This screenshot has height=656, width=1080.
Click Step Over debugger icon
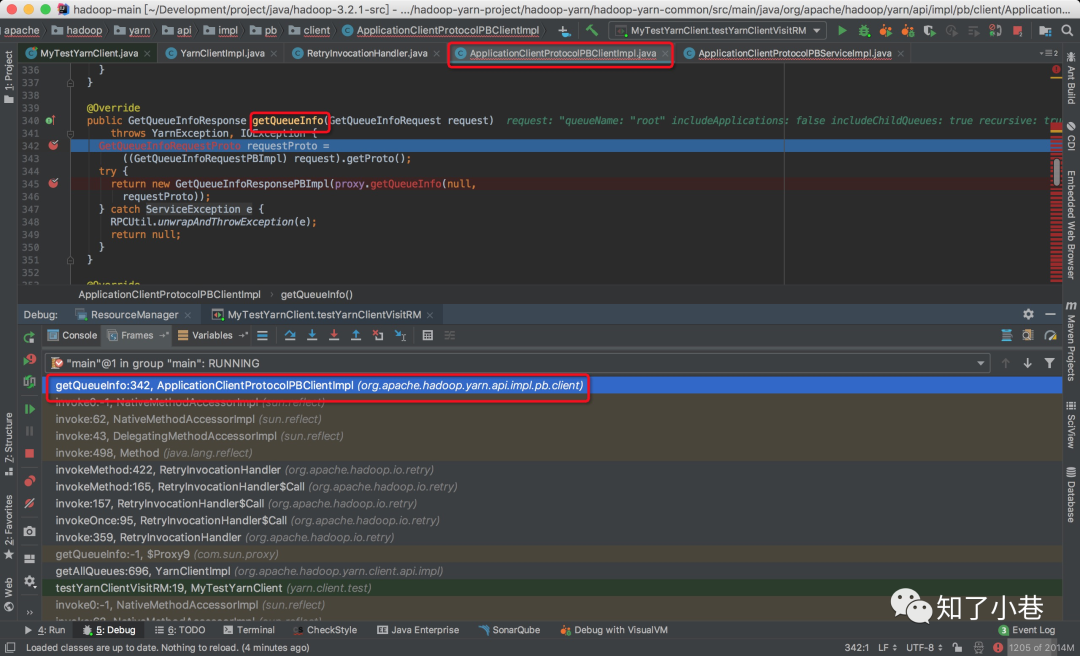[290, 336]
